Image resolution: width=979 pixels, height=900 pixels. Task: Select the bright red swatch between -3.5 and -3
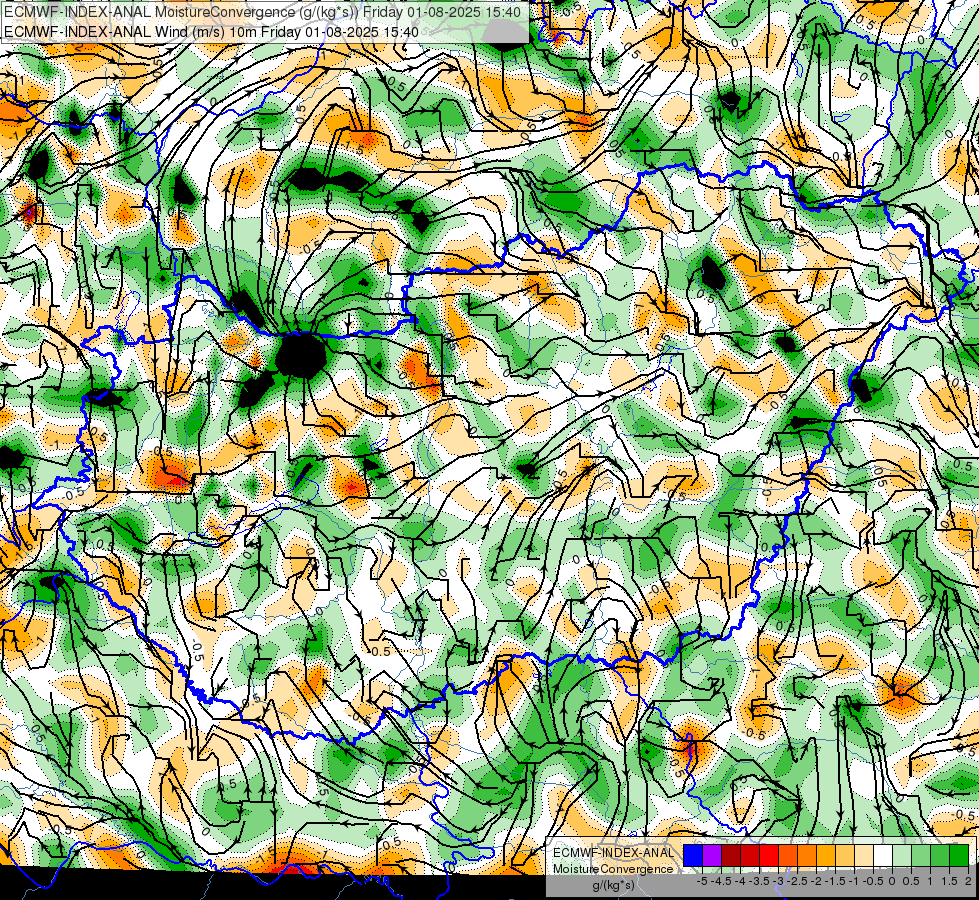pos(769,855)
